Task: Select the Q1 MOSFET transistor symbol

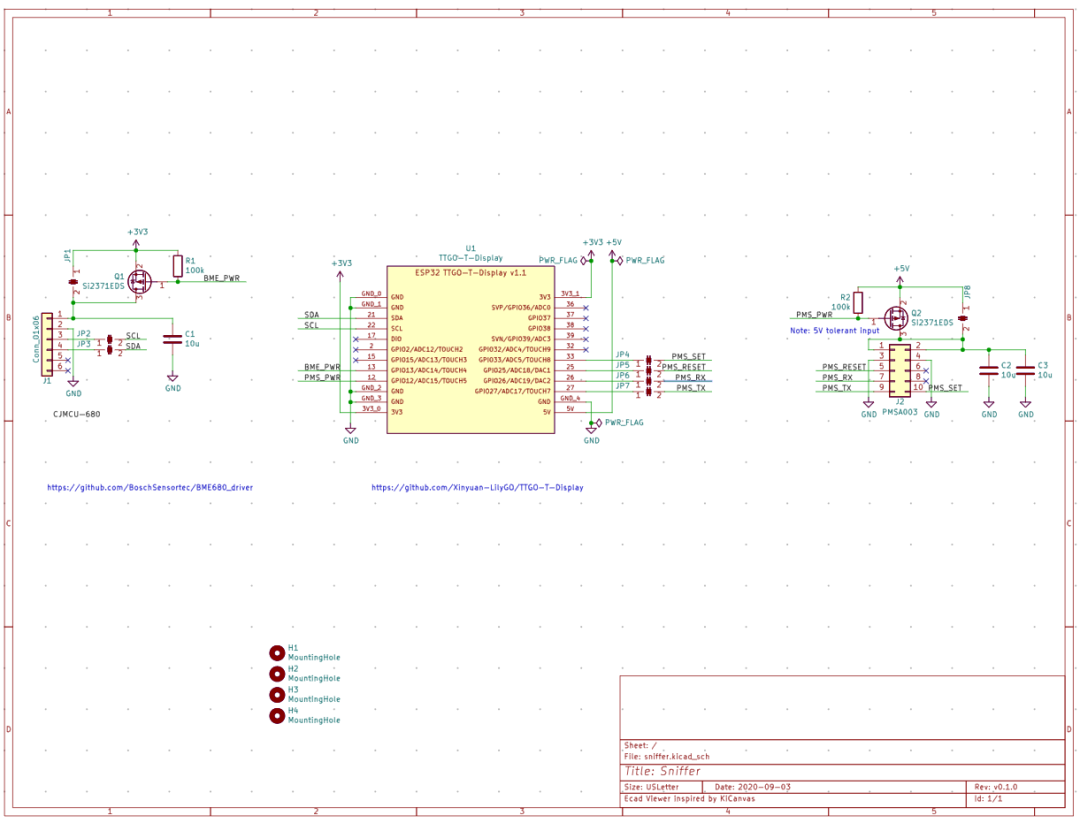Action: coord(140,280)
